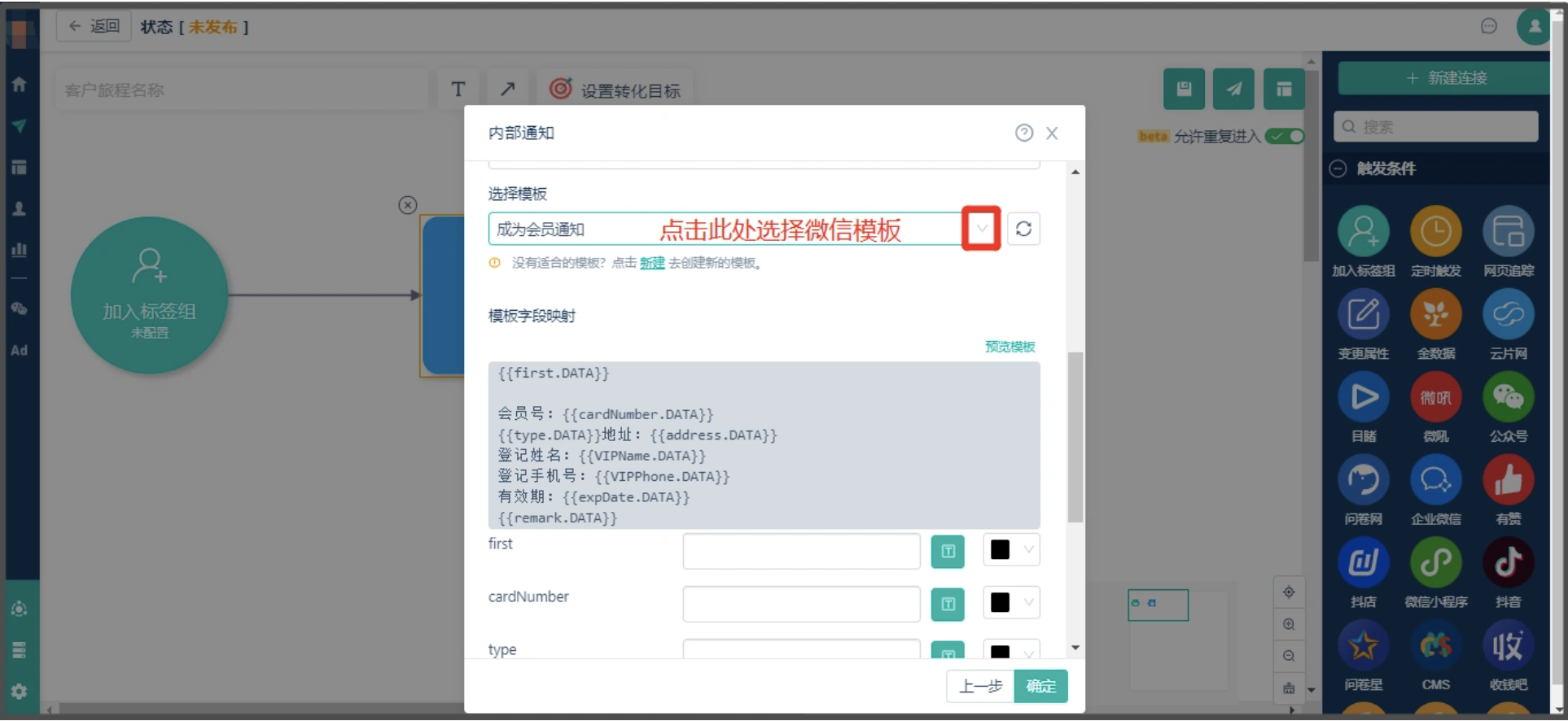Image resolution: width=1568 pixels, height=721 pixels.
Task: Select the 定时触发 clock icon
Action: coord(1435,232)
